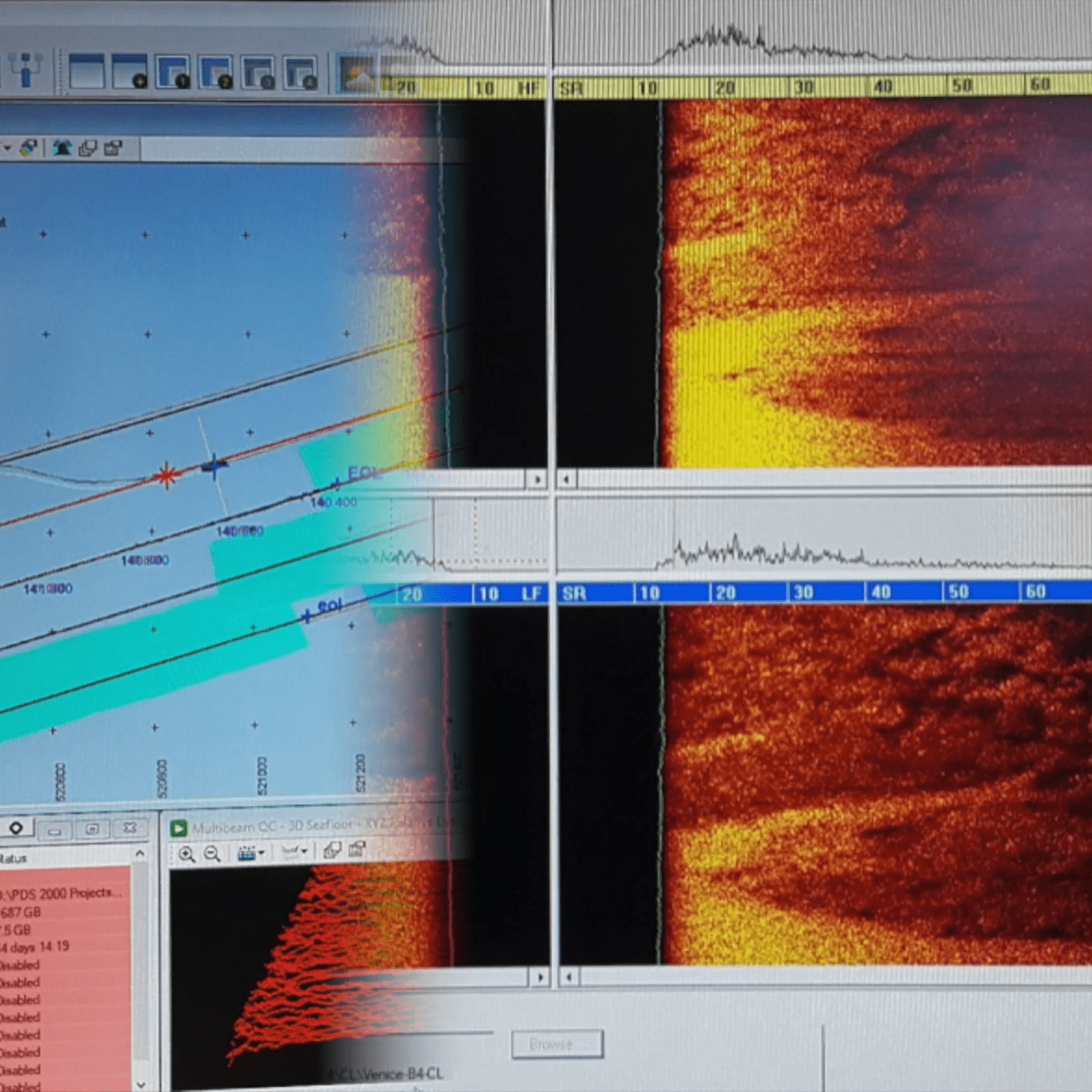This screenshot has height=1092, width=1092.
Task: Click the SR label on yellow range scale
Action: point(571,89)
